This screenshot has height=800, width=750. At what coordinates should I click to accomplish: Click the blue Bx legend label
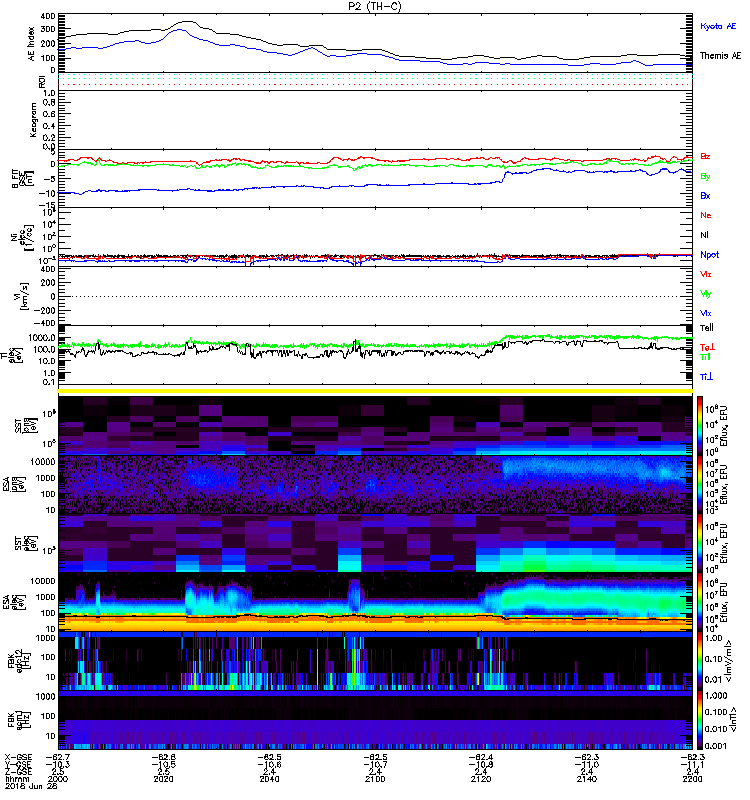pyautogui.click(x=705, y=196)
